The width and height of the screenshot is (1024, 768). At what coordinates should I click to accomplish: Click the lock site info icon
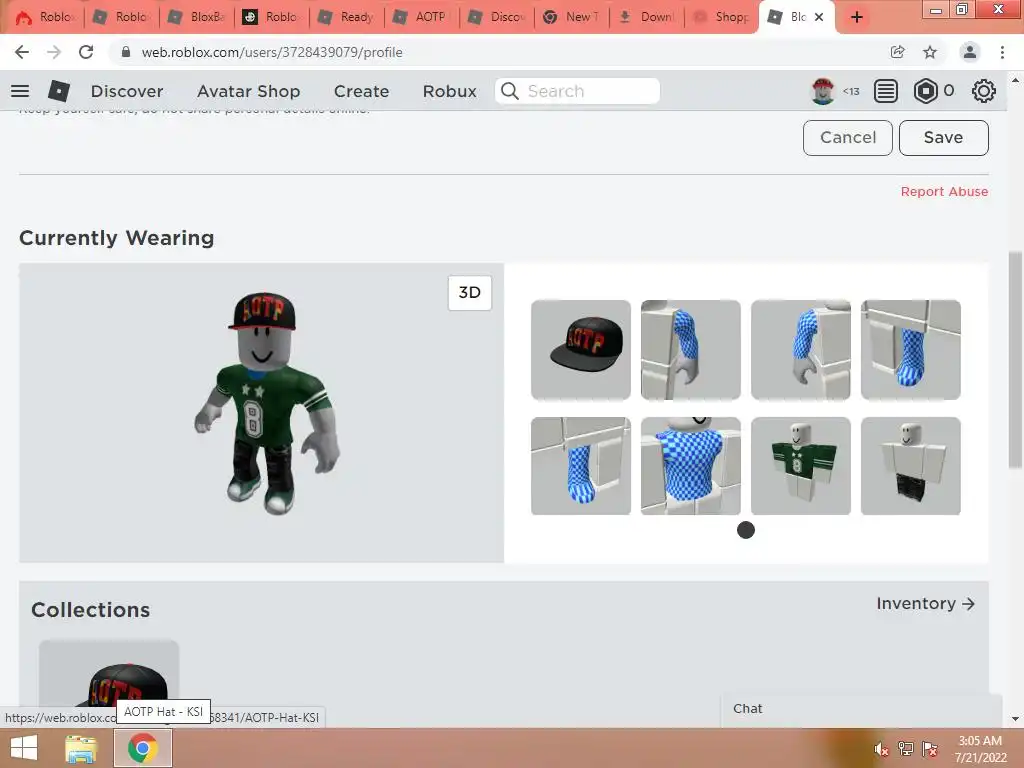point(126,52)
